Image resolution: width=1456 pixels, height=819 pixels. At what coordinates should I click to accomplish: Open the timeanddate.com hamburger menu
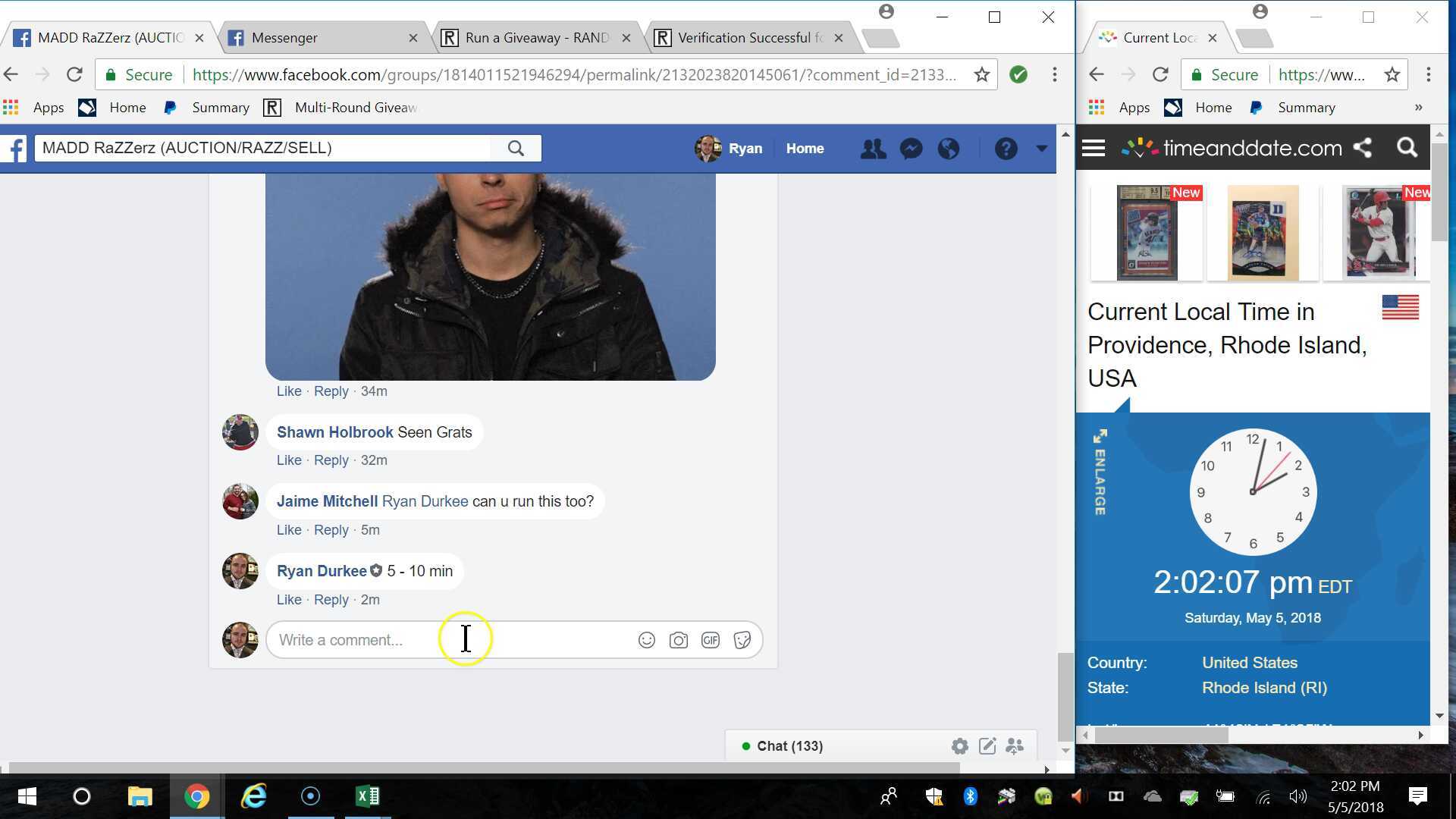[1093, 148]
